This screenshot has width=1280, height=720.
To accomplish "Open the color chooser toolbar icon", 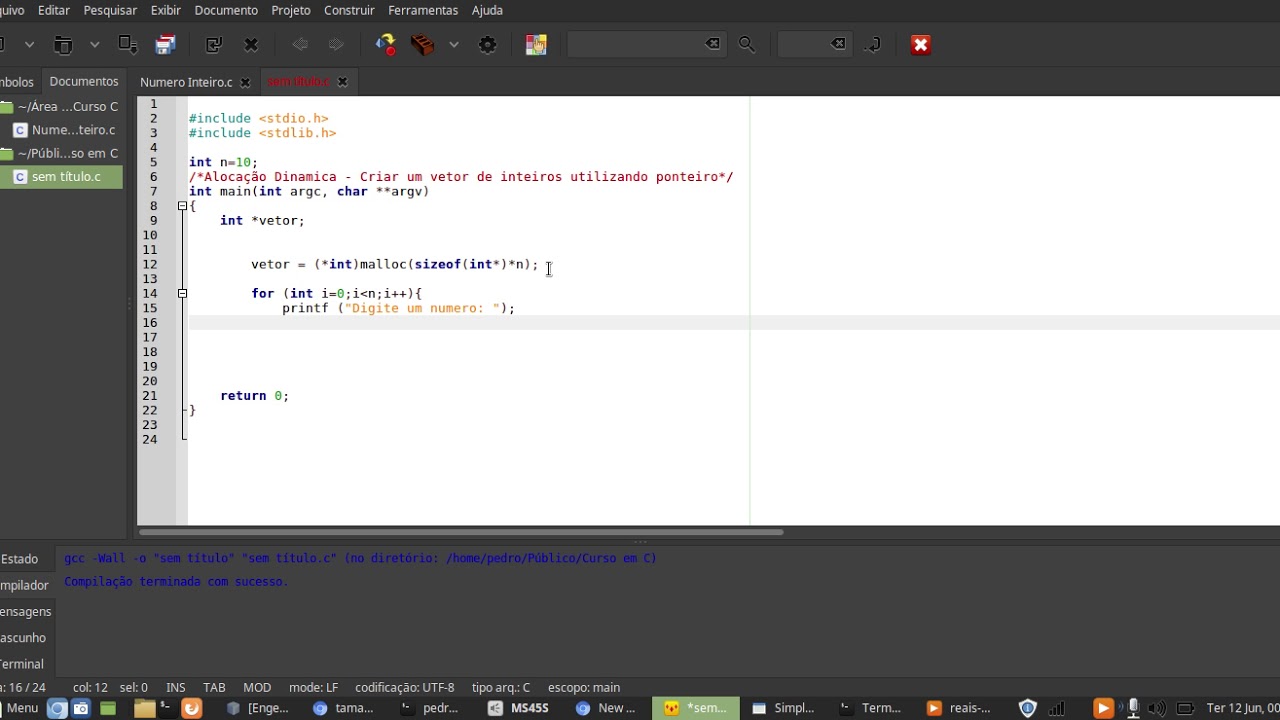I will pyautogui.click(x=536, y=44).
